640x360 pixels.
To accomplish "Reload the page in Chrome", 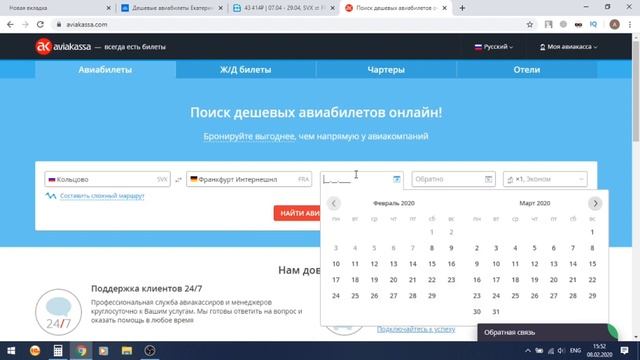I will click(40, 24).
